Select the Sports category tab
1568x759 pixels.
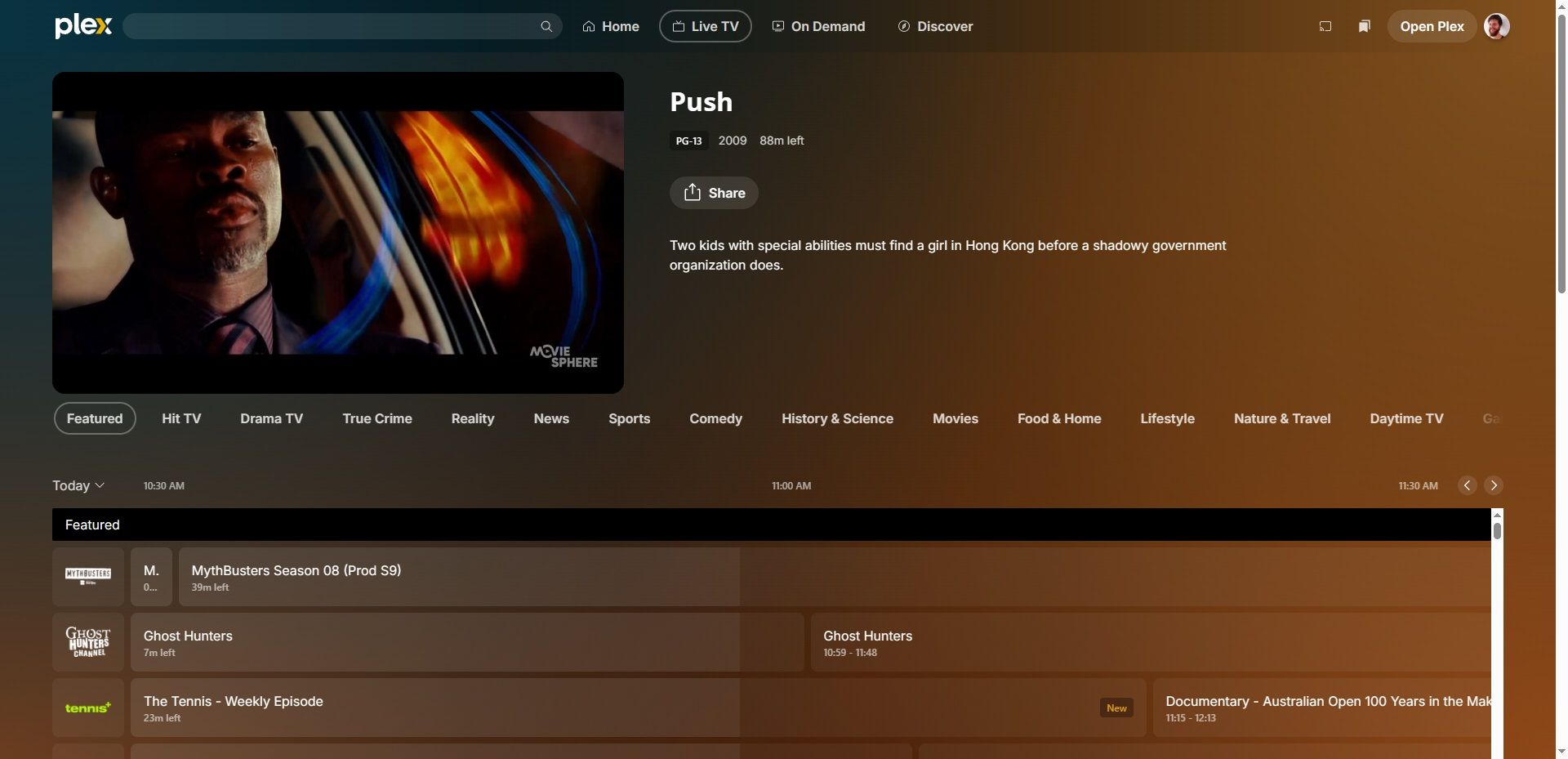click(x=629, y=418)
